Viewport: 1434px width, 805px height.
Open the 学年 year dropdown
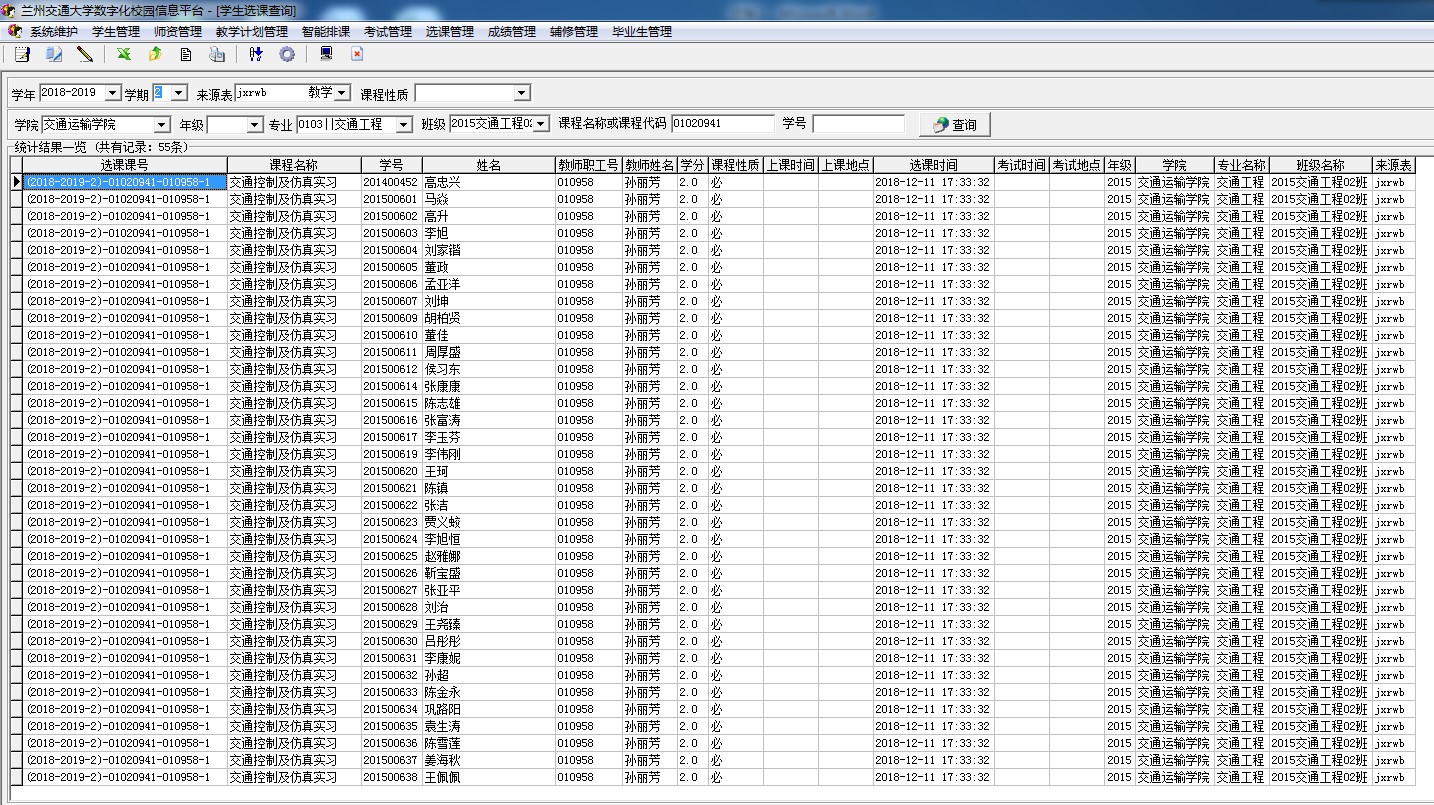pyautogui.click(x=112, y=93)
